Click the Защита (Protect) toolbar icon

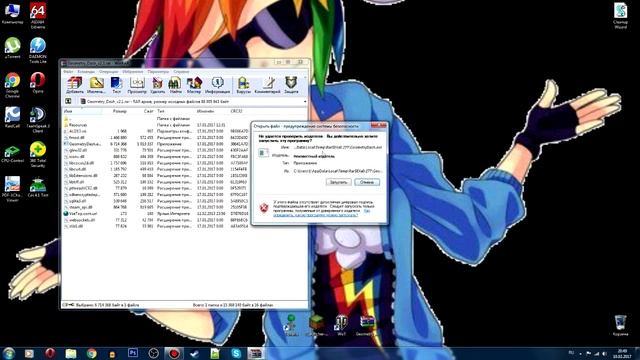coord(291,85)
